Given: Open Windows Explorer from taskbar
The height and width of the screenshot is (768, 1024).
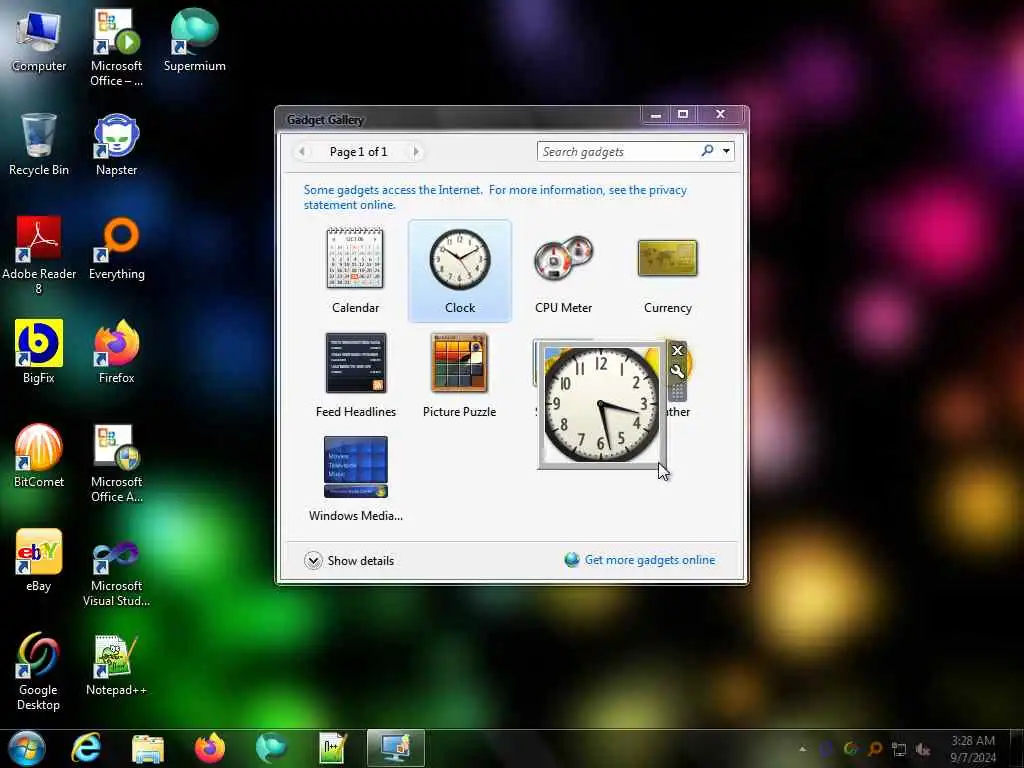Looking at the screenshot, I should coord(148,748).
